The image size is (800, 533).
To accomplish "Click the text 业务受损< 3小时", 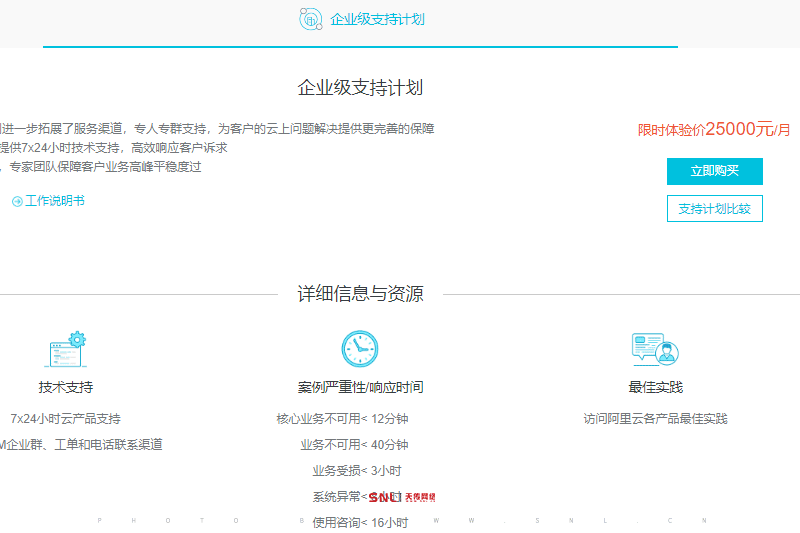I will tap(357, 471).
